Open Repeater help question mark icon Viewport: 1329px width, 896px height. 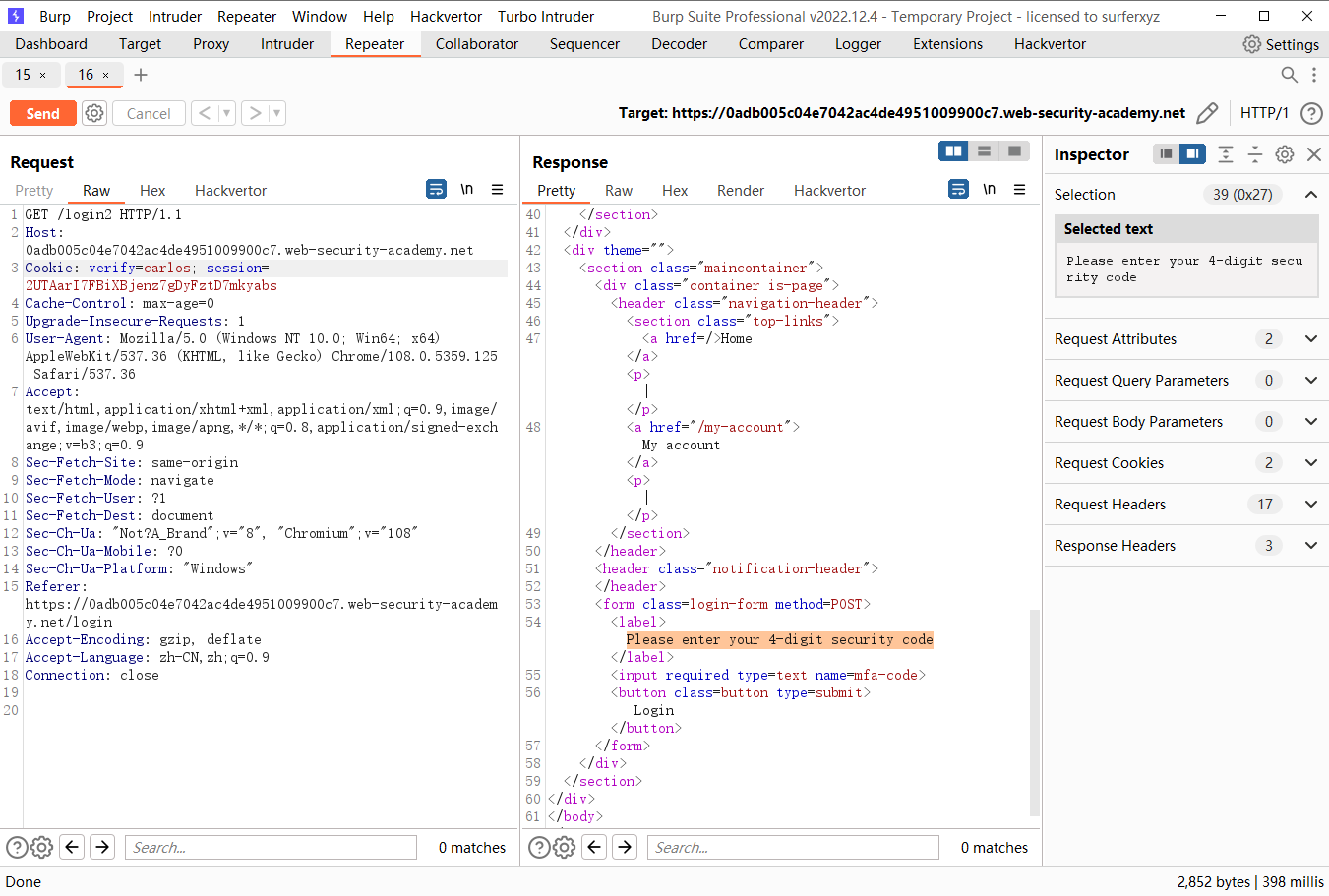(x=1311, y=113)
